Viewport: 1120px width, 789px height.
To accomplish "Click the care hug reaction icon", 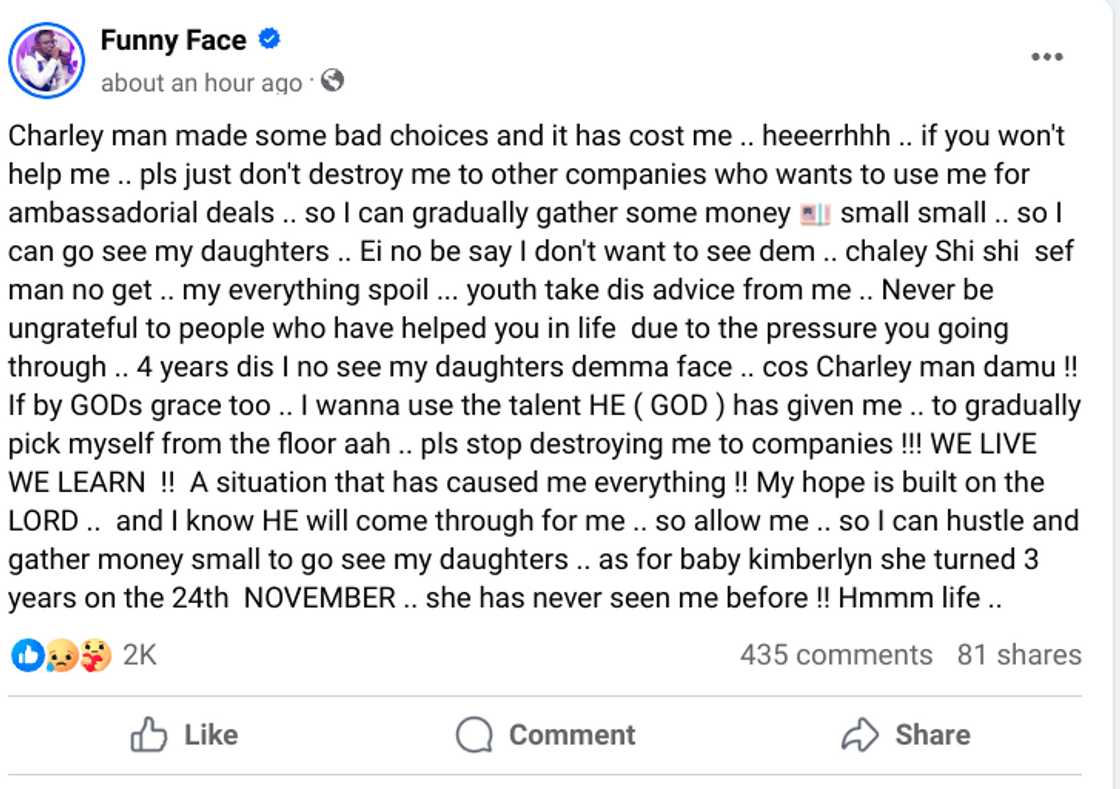I will tap(96, 655).
